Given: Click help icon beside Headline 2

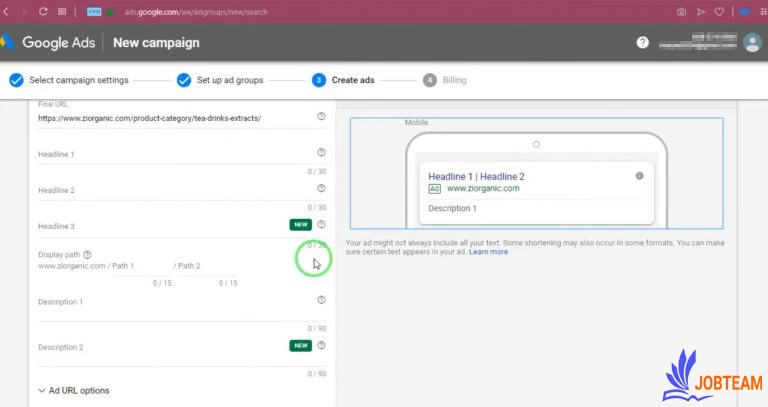Looking at the screenshot, I should click(x=321, y=188).
